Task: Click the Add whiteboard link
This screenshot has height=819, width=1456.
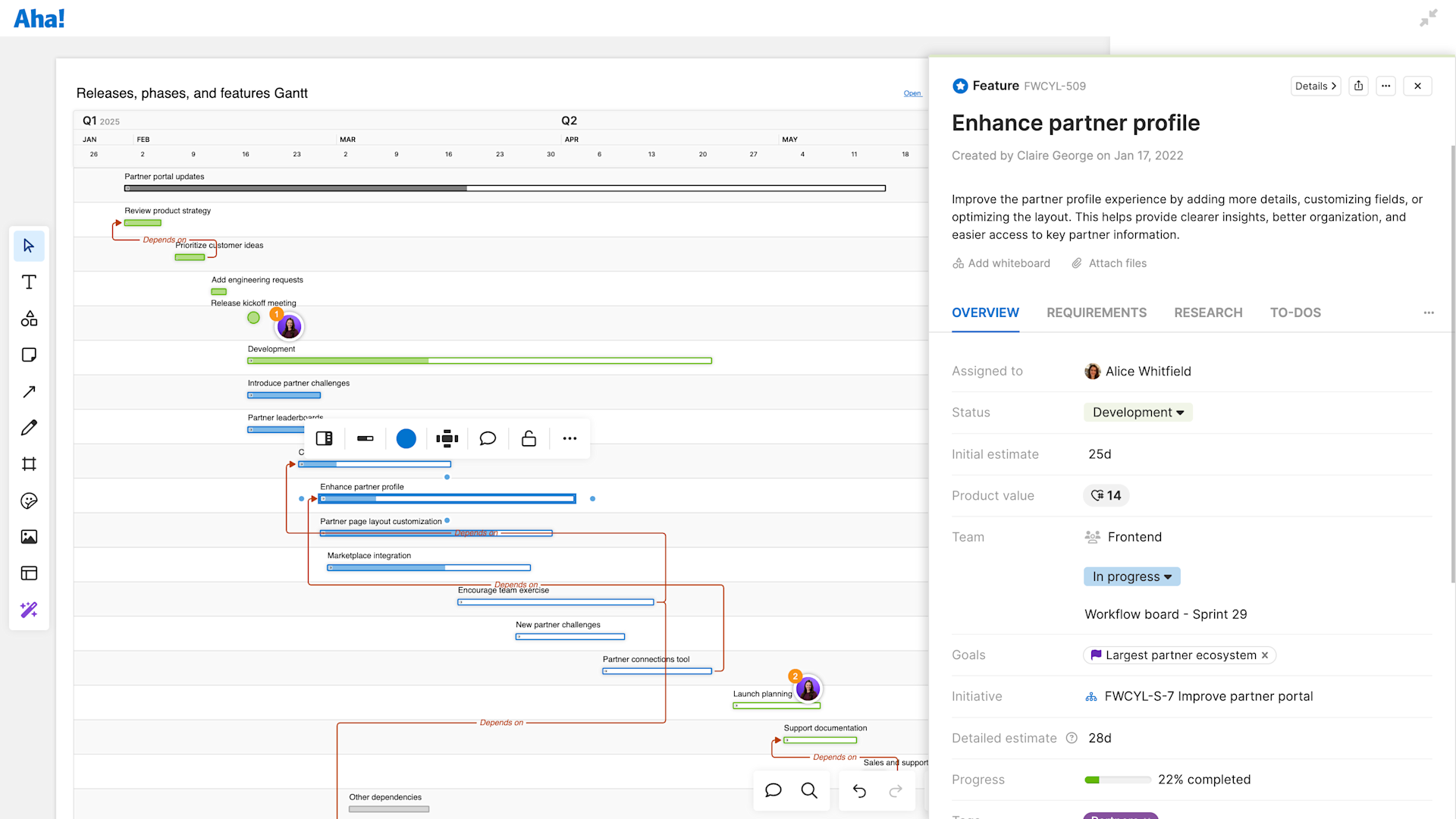Action: pos(1002,263)
